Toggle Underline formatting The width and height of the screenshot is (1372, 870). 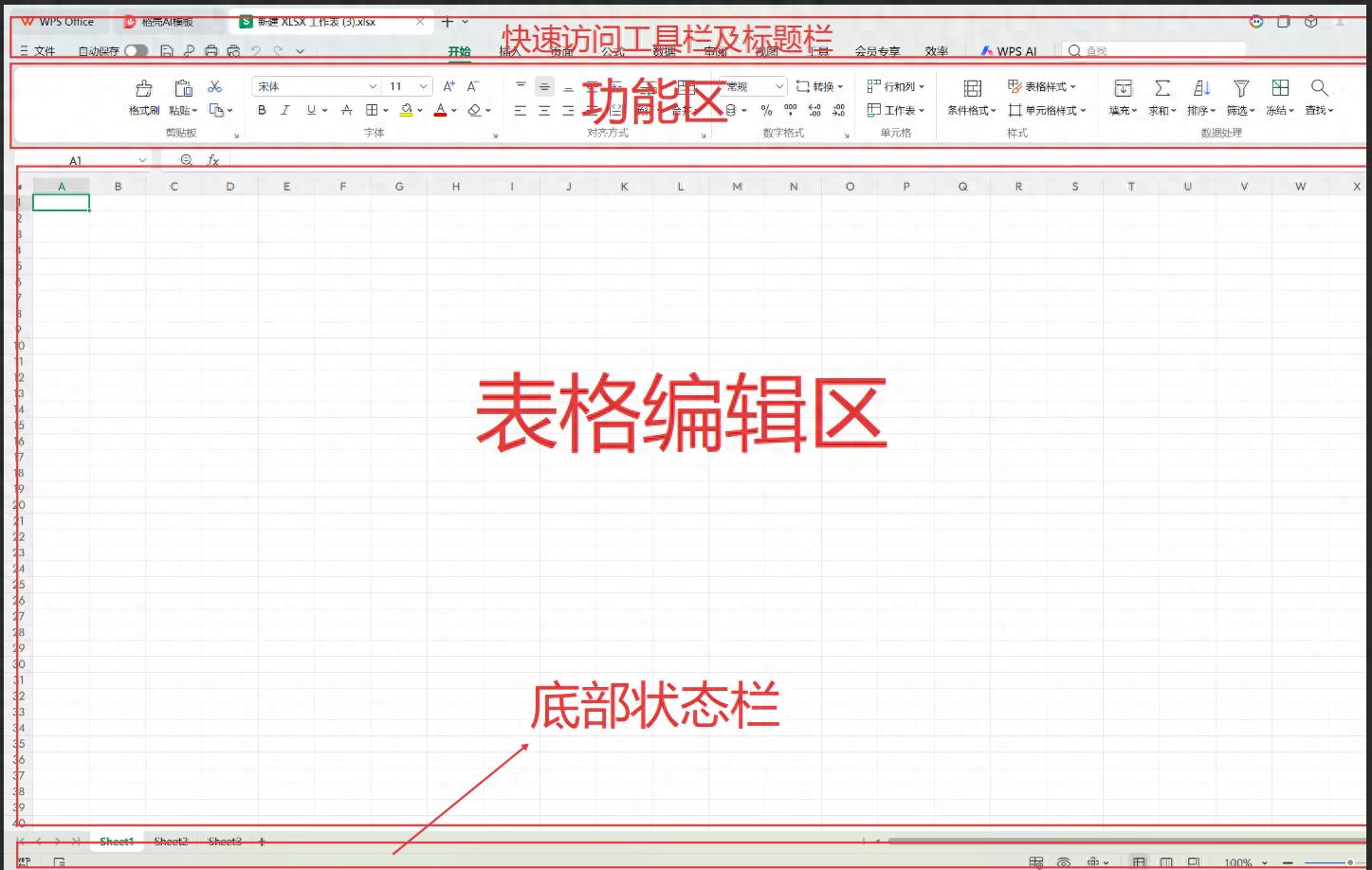click(x=311, y=110)
